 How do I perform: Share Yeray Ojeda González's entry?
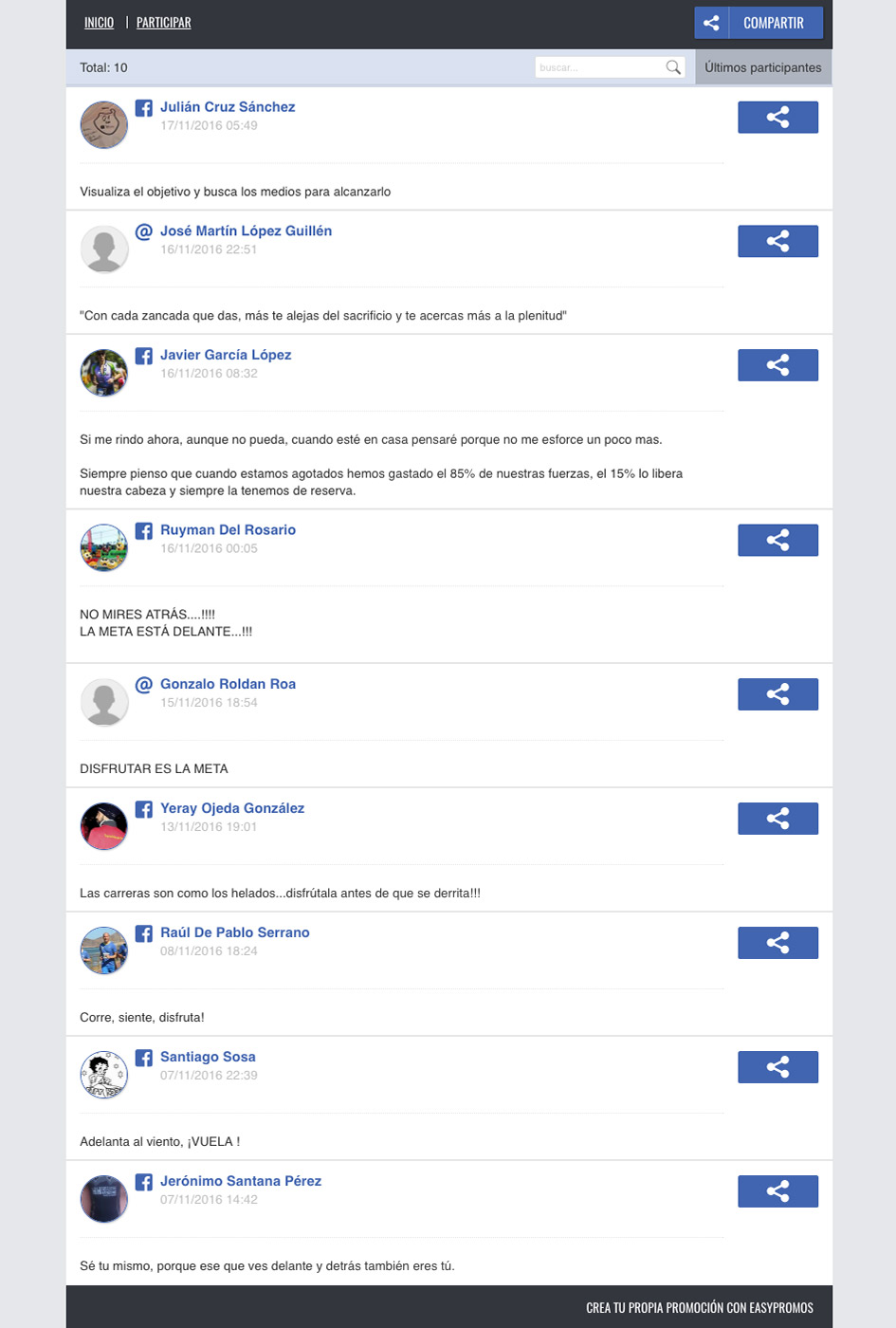(x=777, y=819)
